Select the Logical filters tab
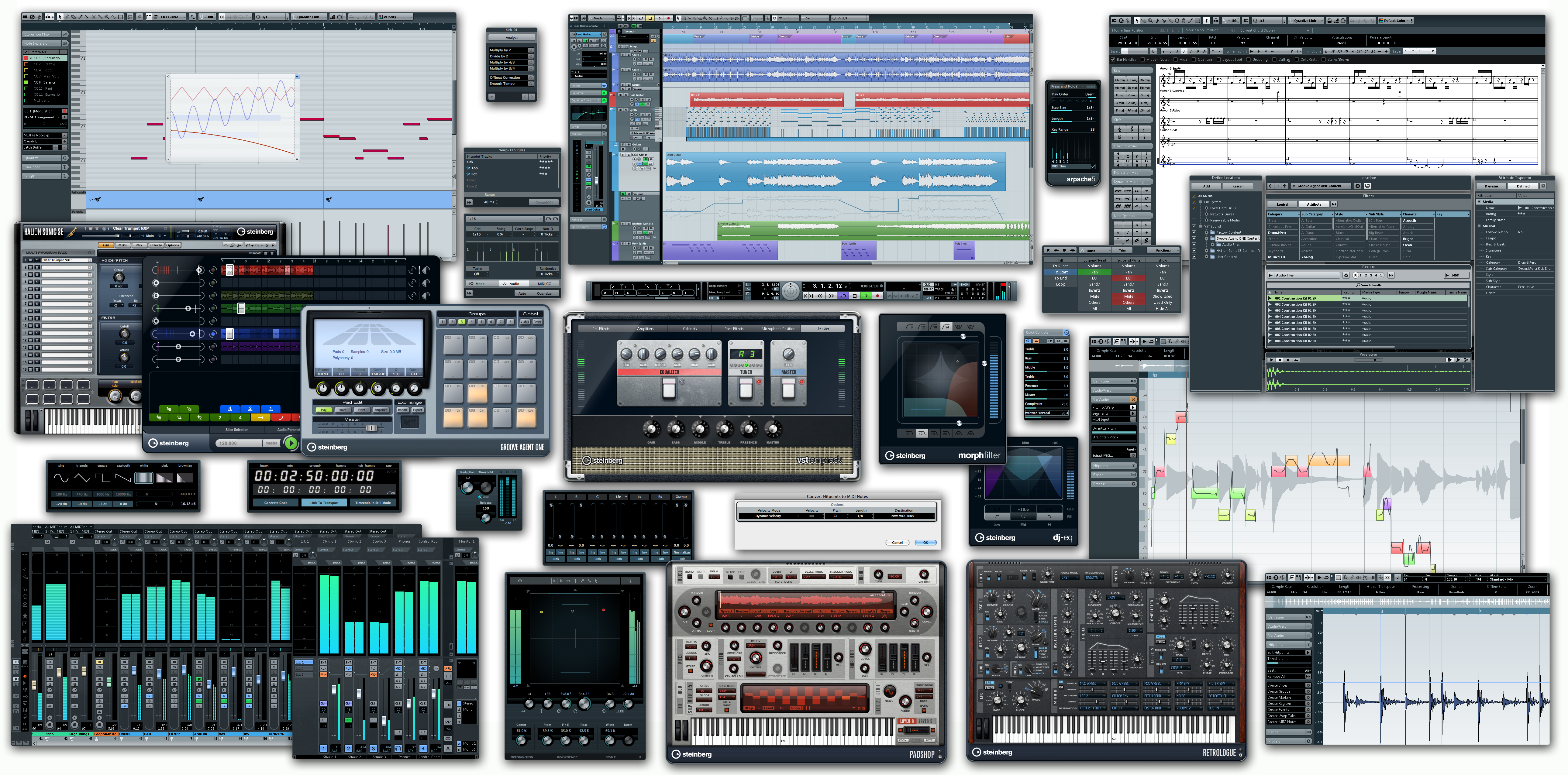This screenshot has width=1568, height=775. click(1282, 204)
